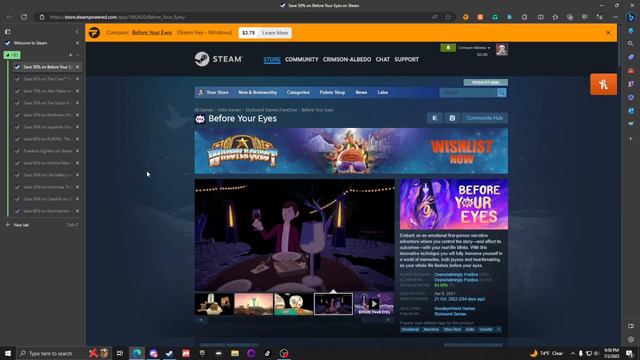Play the Before Your Eyes trailer thumbnail
Image resolution: width=640 pixels, height=360 pixels.
374,304
